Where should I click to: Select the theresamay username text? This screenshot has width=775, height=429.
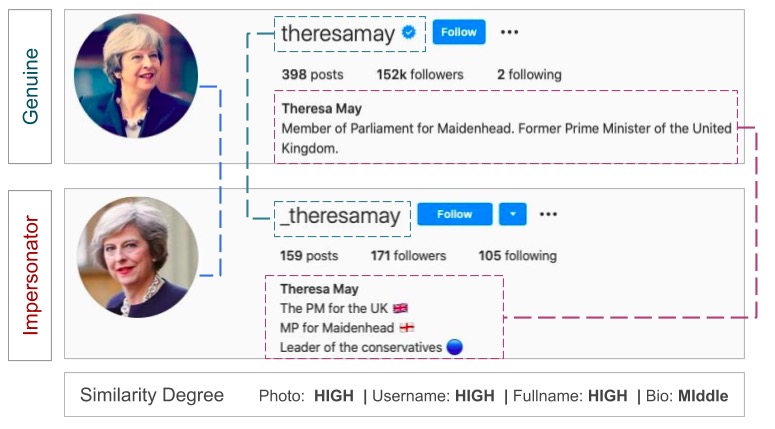[x=338, y=34]
